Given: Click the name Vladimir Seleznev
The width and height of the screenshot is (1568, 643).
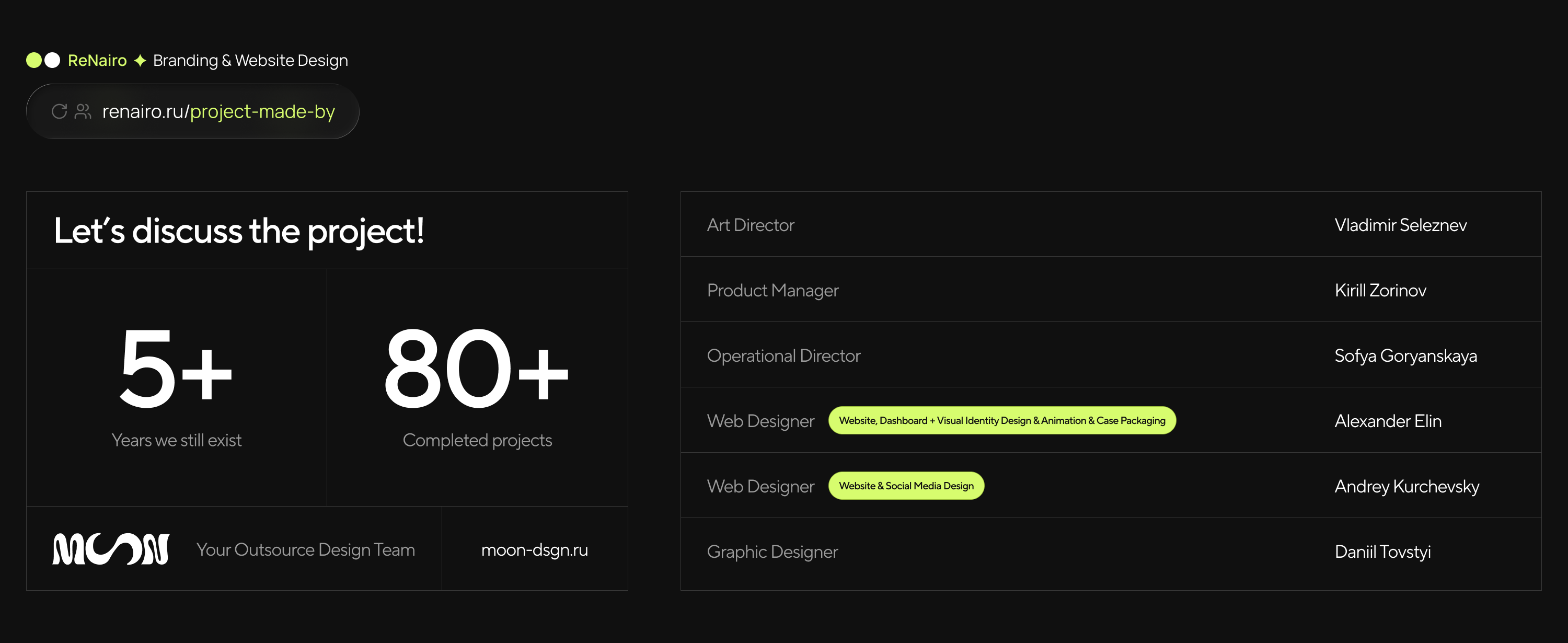Looking at the screenshot, I should (1400, 225).
